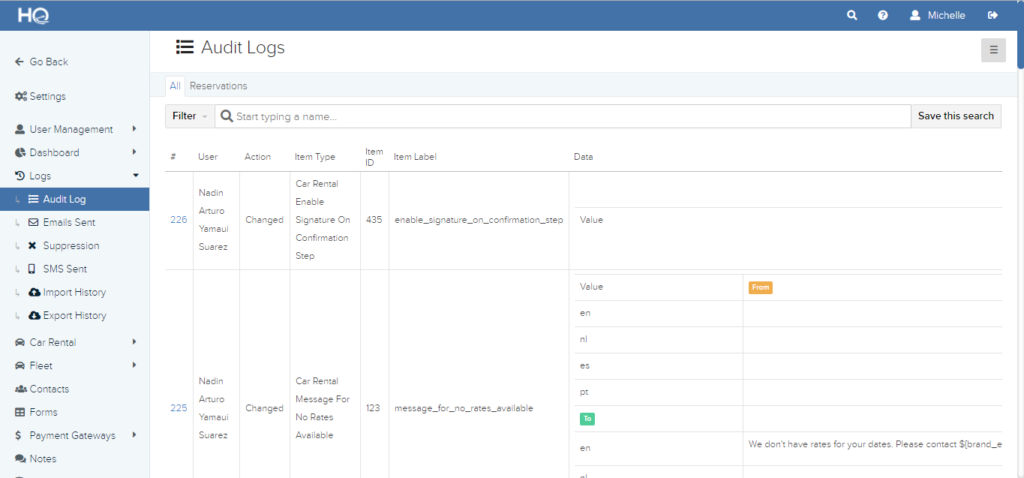Open Notes from the sidebar

tap(35, 459)
